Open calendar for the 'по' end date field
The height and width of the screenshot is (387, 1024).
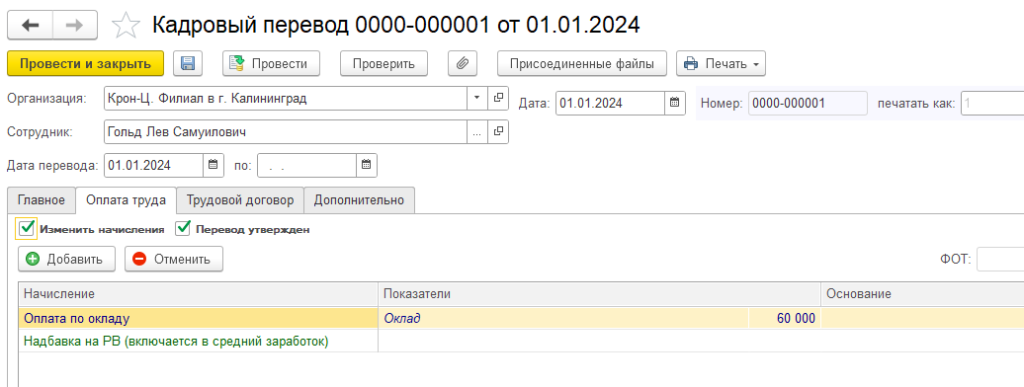pos(366,165)
